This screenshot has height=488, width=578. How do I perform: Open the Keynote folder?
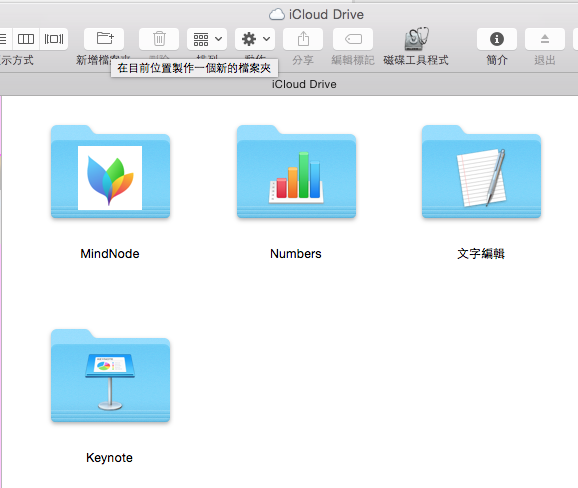(x=110, y=376)
